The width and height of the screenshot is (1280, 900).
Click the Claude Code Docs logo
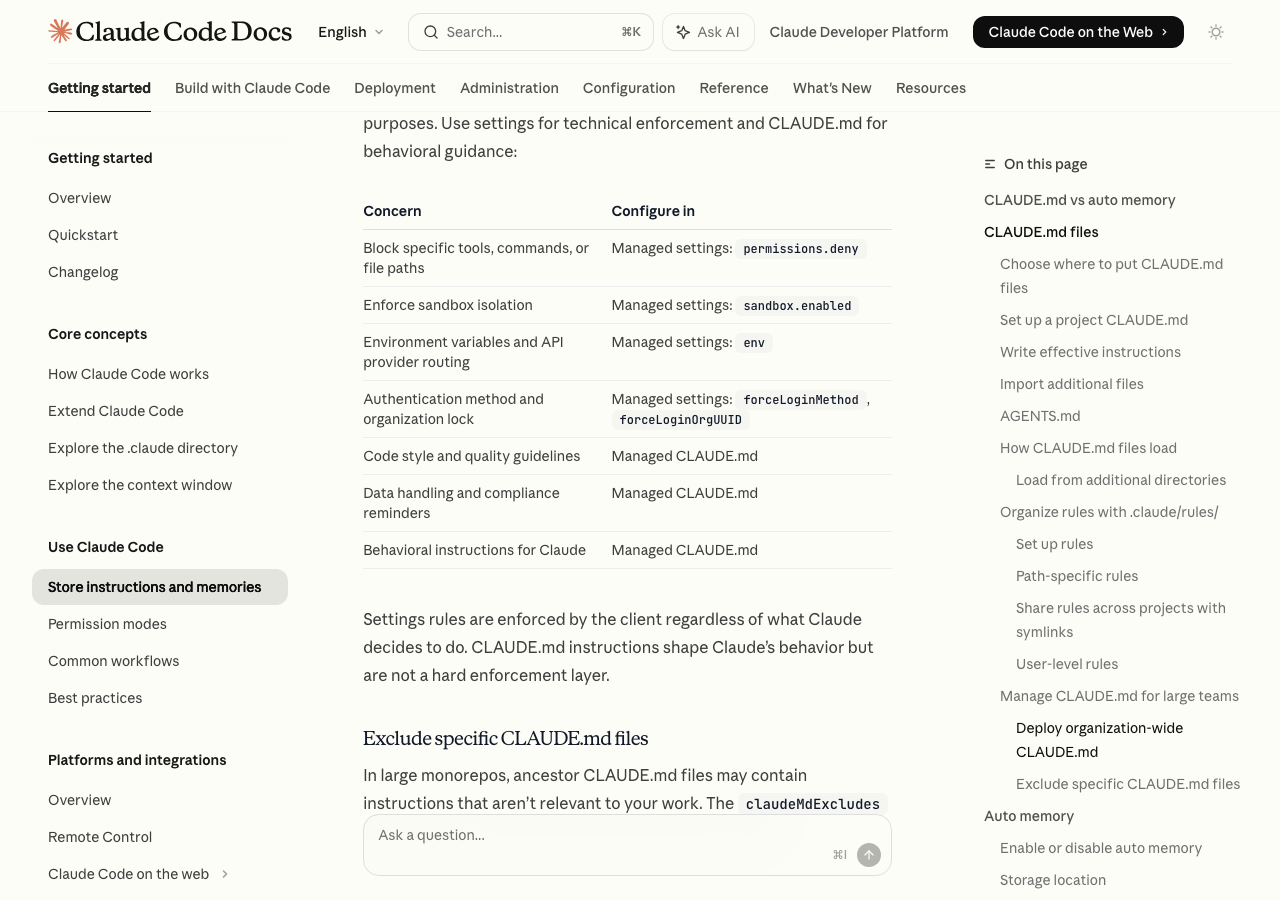(169, 31)
